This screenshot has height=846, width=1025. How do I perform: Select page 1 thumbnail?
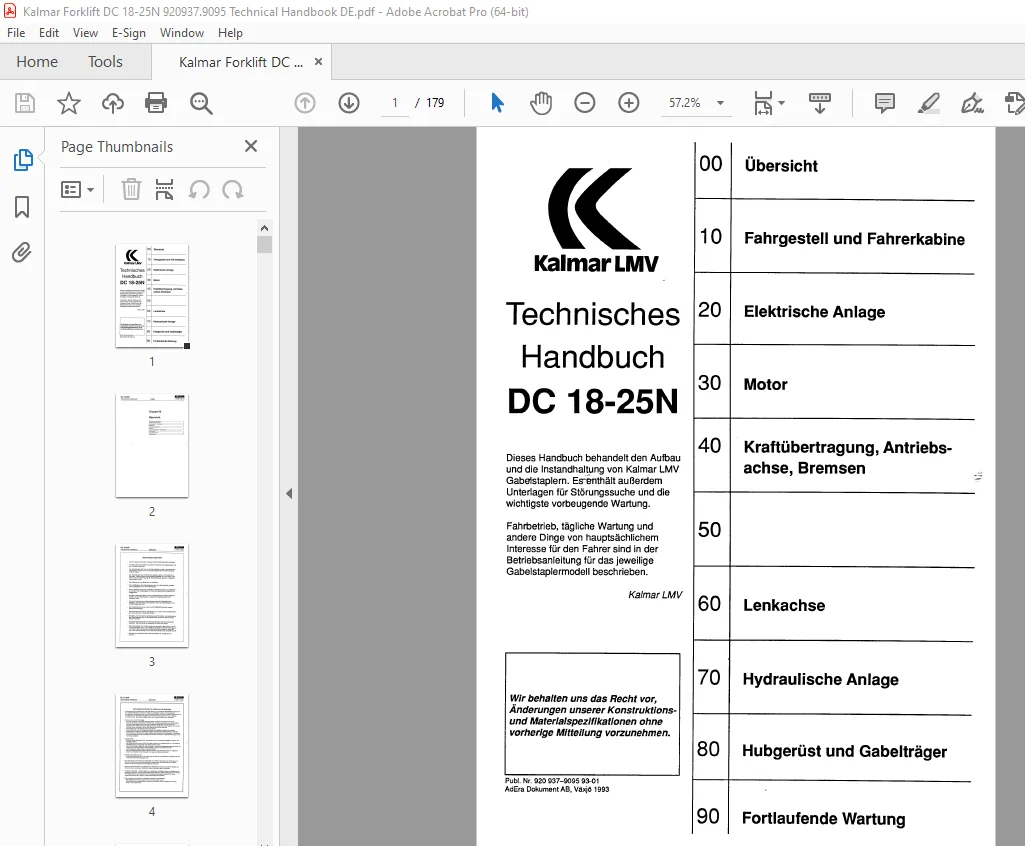(x=152, y=296)
